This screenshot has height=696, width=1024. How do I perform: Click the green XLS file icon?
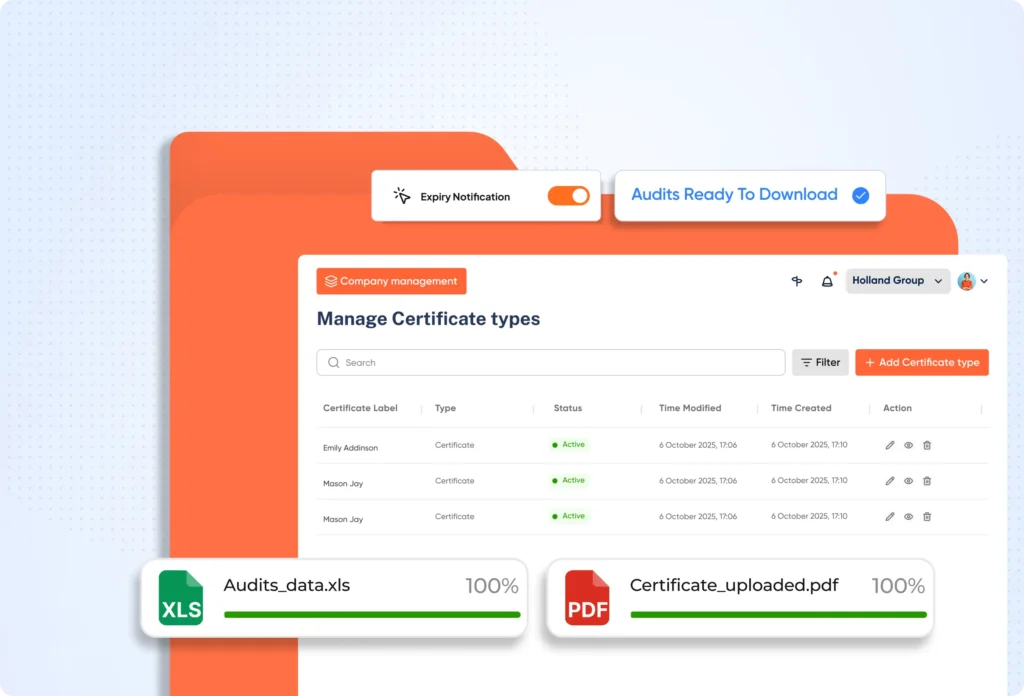181,597
